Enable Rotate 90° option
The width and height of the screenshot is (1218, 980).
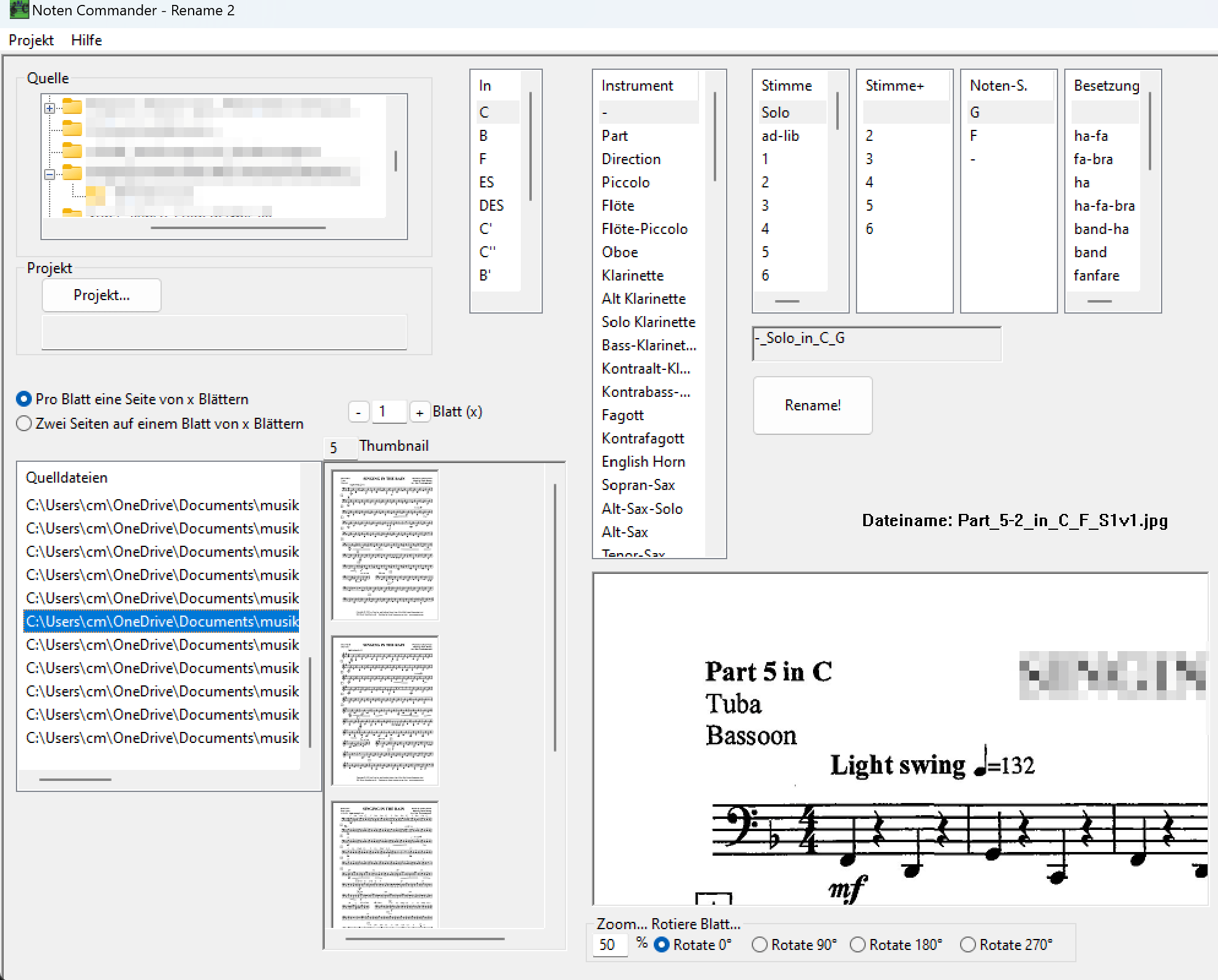[x=760, y=945]
